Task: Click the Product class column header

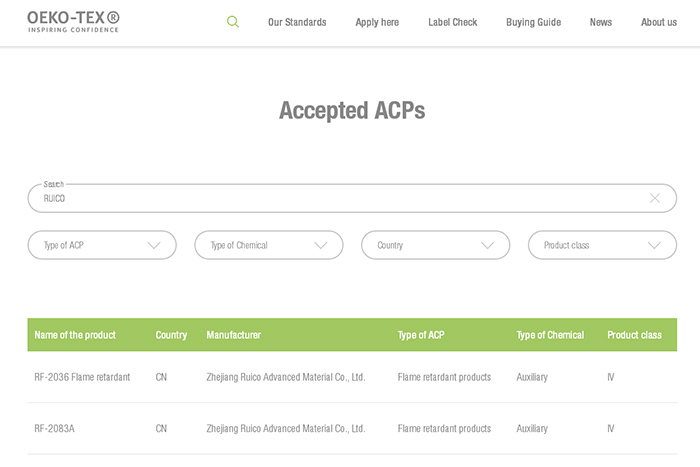Action: [634, 335]
